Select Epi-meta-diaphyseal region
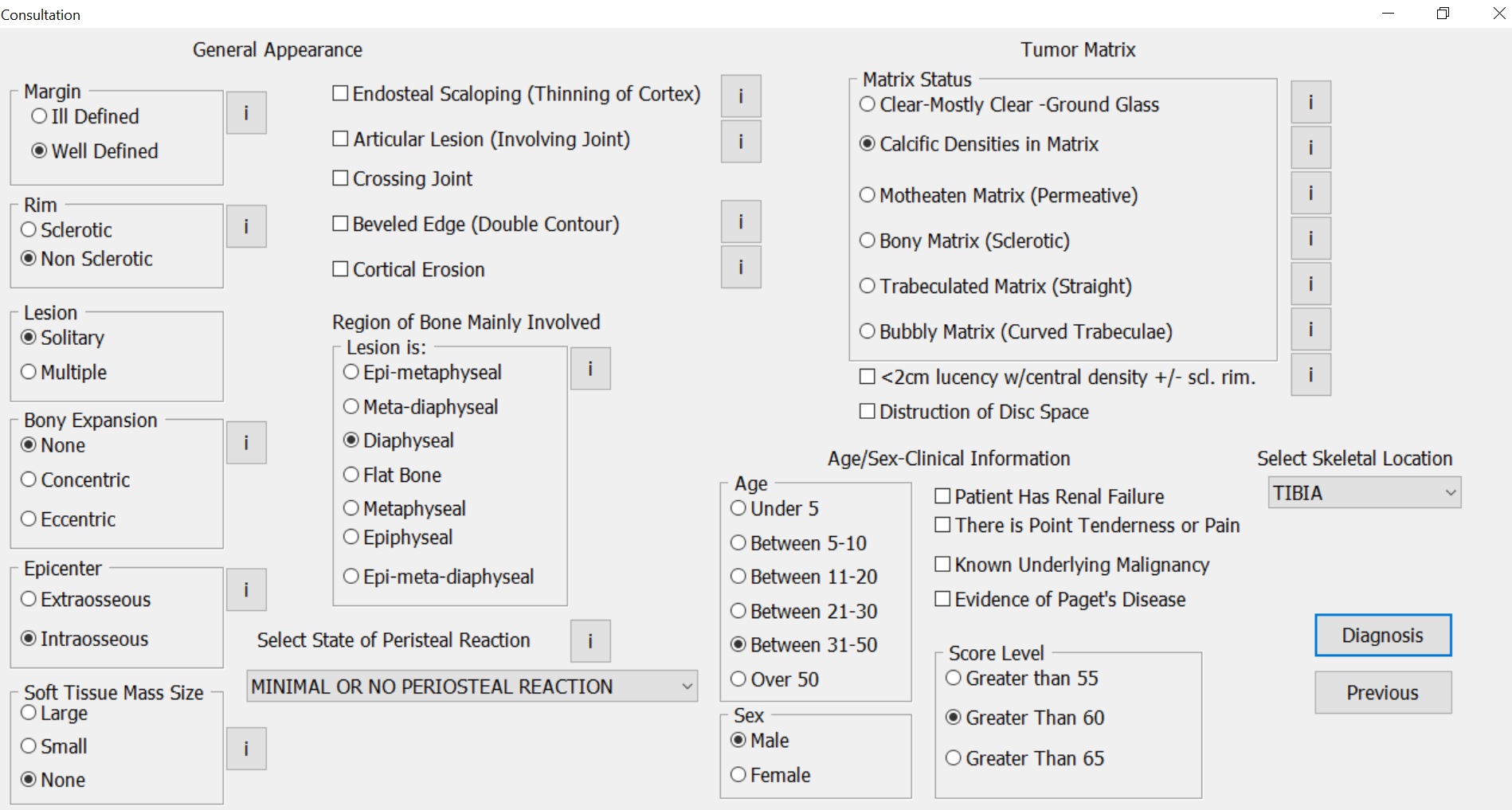Screen dimensions: 1512x810 [439, 577]
